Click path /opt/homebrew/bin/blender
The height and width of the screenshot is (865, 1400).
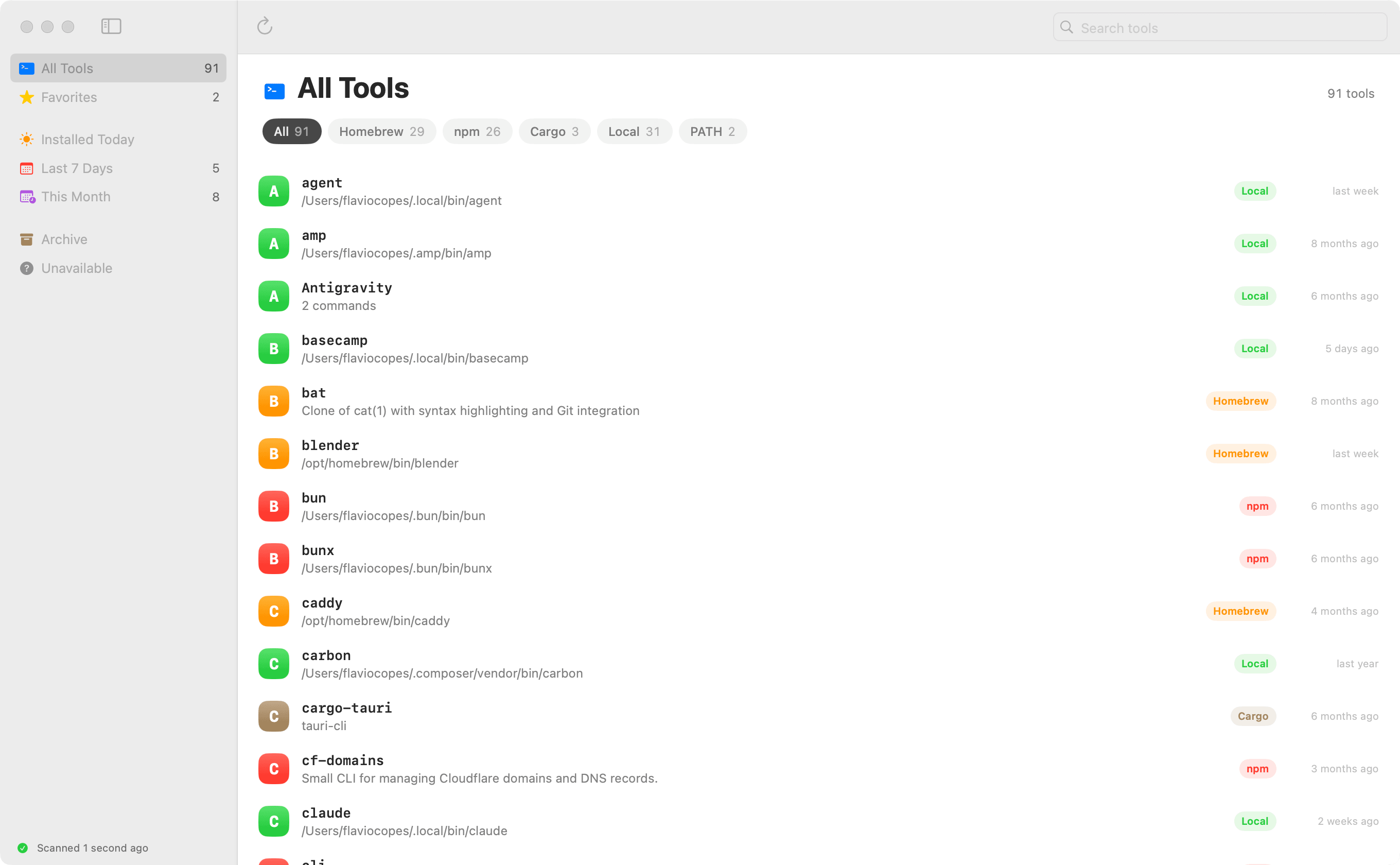click(380, 463)
